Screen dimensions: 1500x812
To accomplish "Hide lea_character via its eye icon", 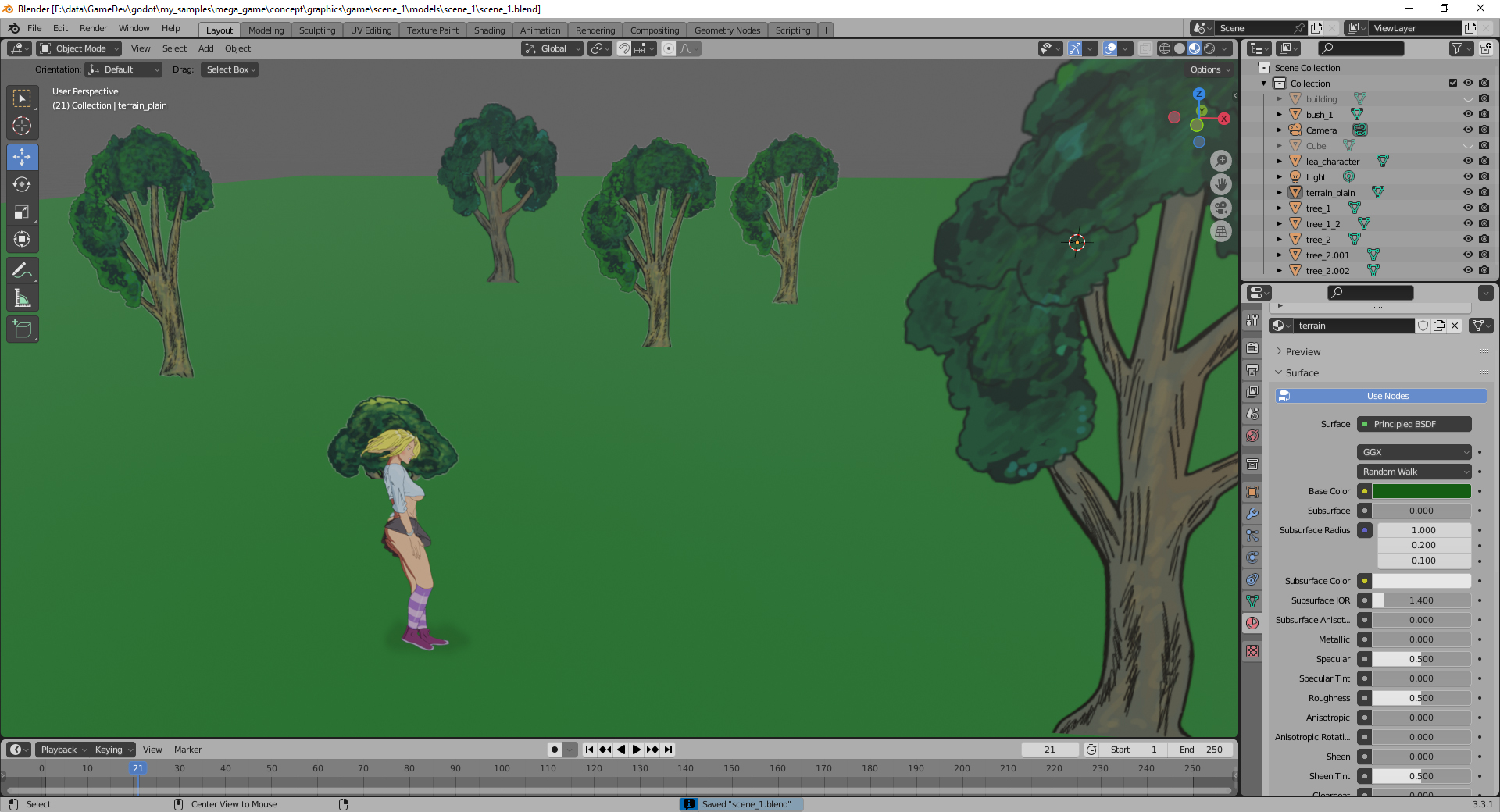I will coord(1468,161).
